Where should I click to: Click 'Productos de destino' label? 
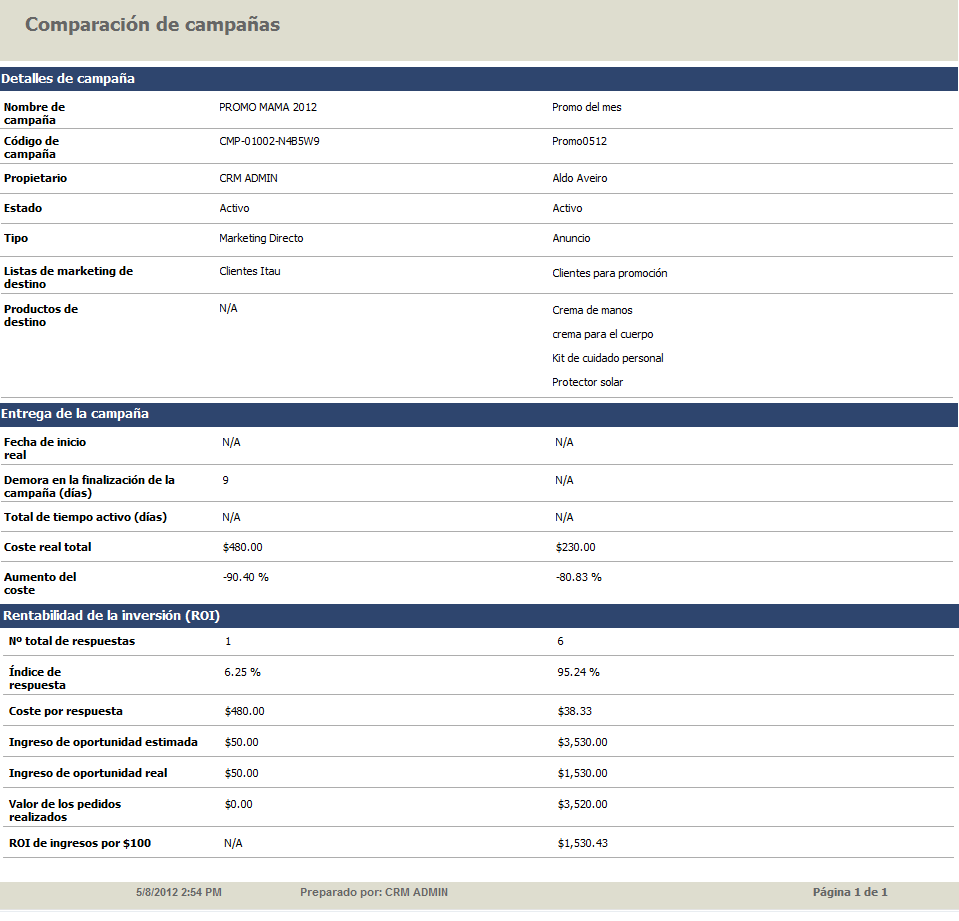tap(41, 315)
